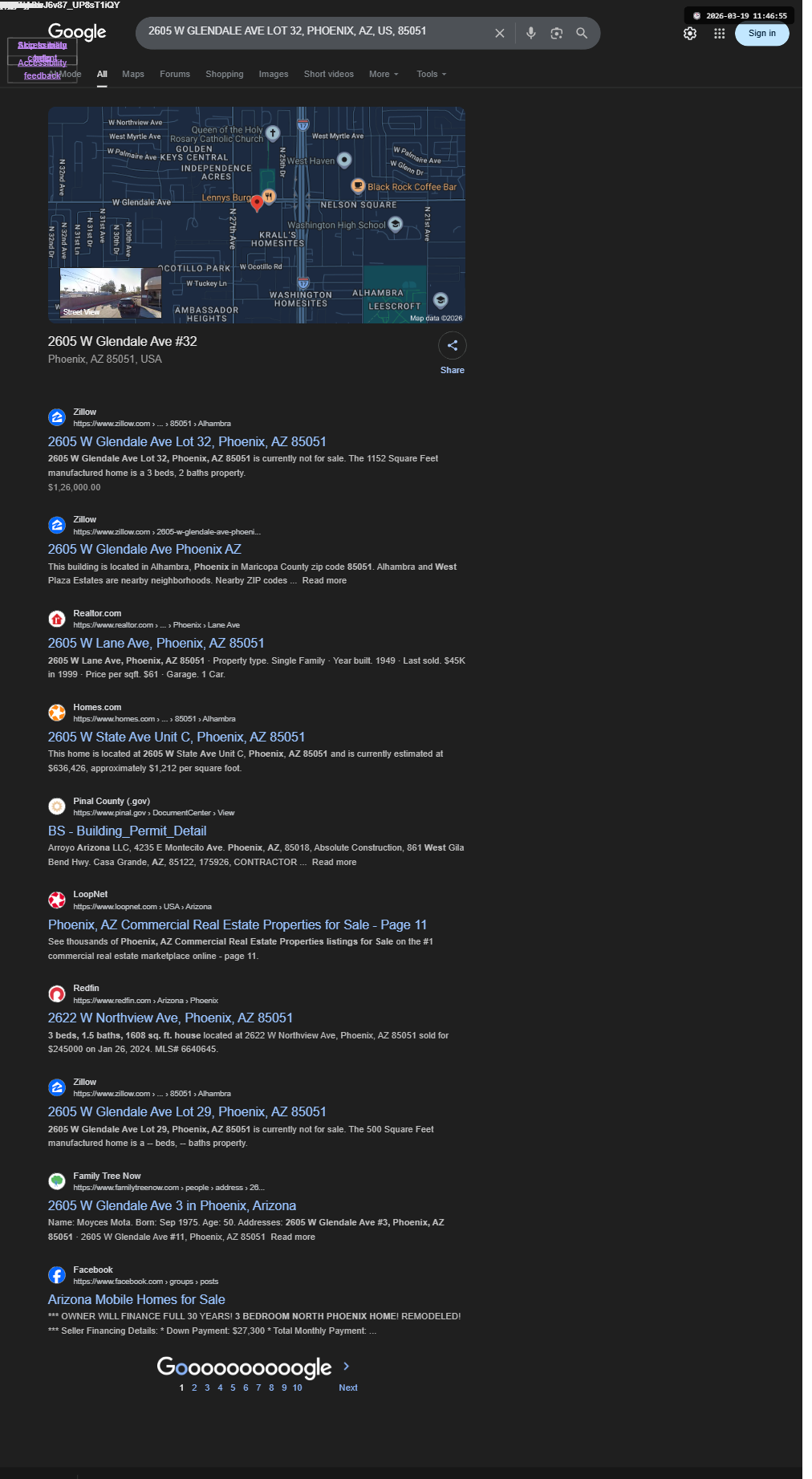This screenshot has width=812, height=1479.
Task: Expand the More search filters dropdown
Action: (x=384, y=74)
